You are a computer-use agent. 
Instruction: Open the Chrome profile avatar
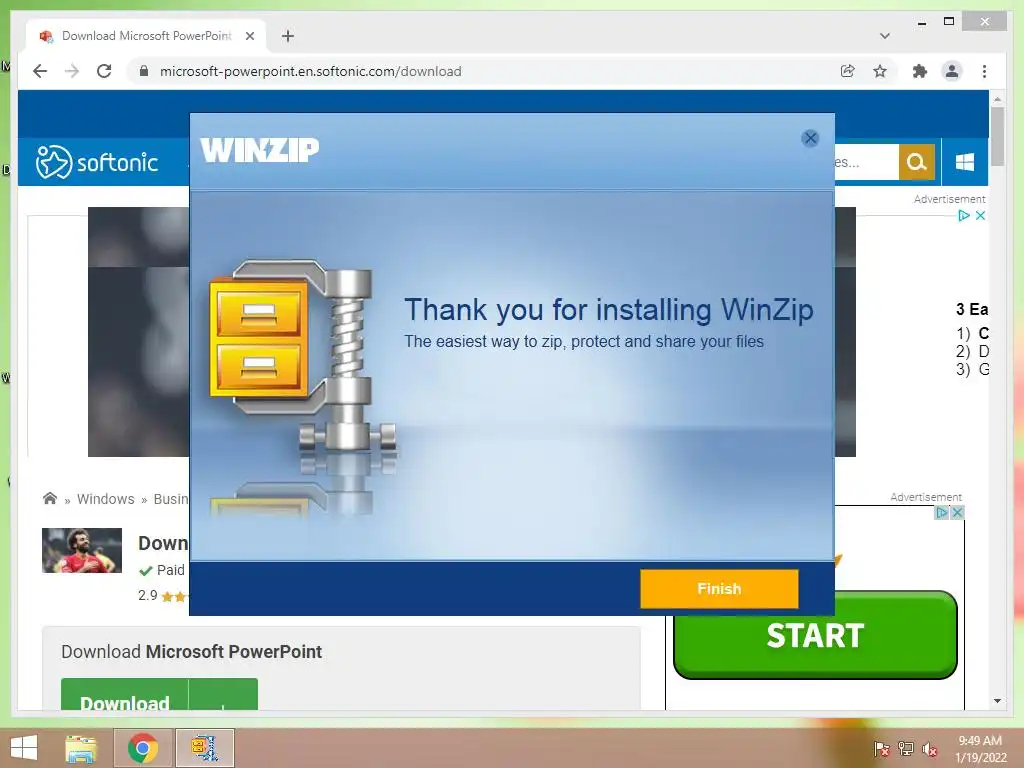952,71
